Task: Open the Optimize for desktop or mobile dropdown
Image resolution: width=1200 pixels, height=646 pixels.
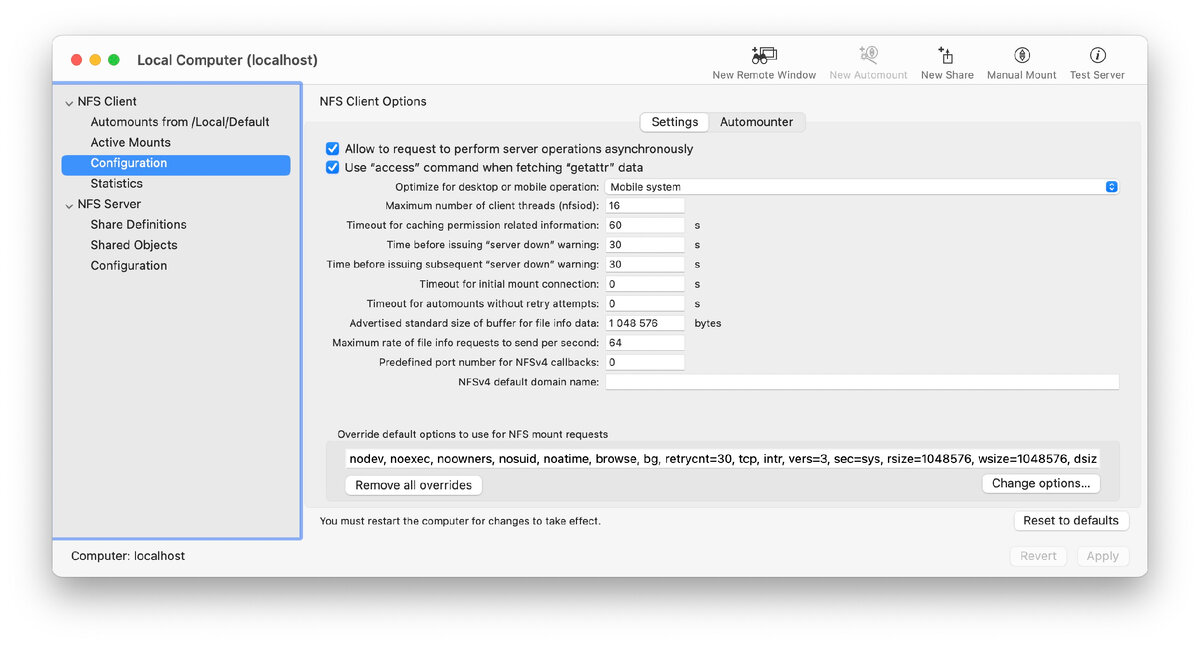Action: pyautogui.click(x=861, y=187)
